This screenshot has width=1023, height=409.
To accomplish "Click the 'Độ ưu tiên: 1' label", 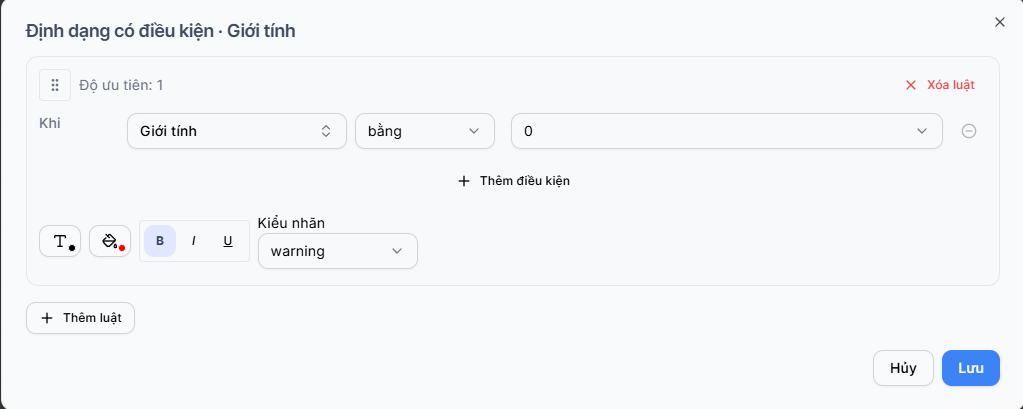I will tap(121, 85).
